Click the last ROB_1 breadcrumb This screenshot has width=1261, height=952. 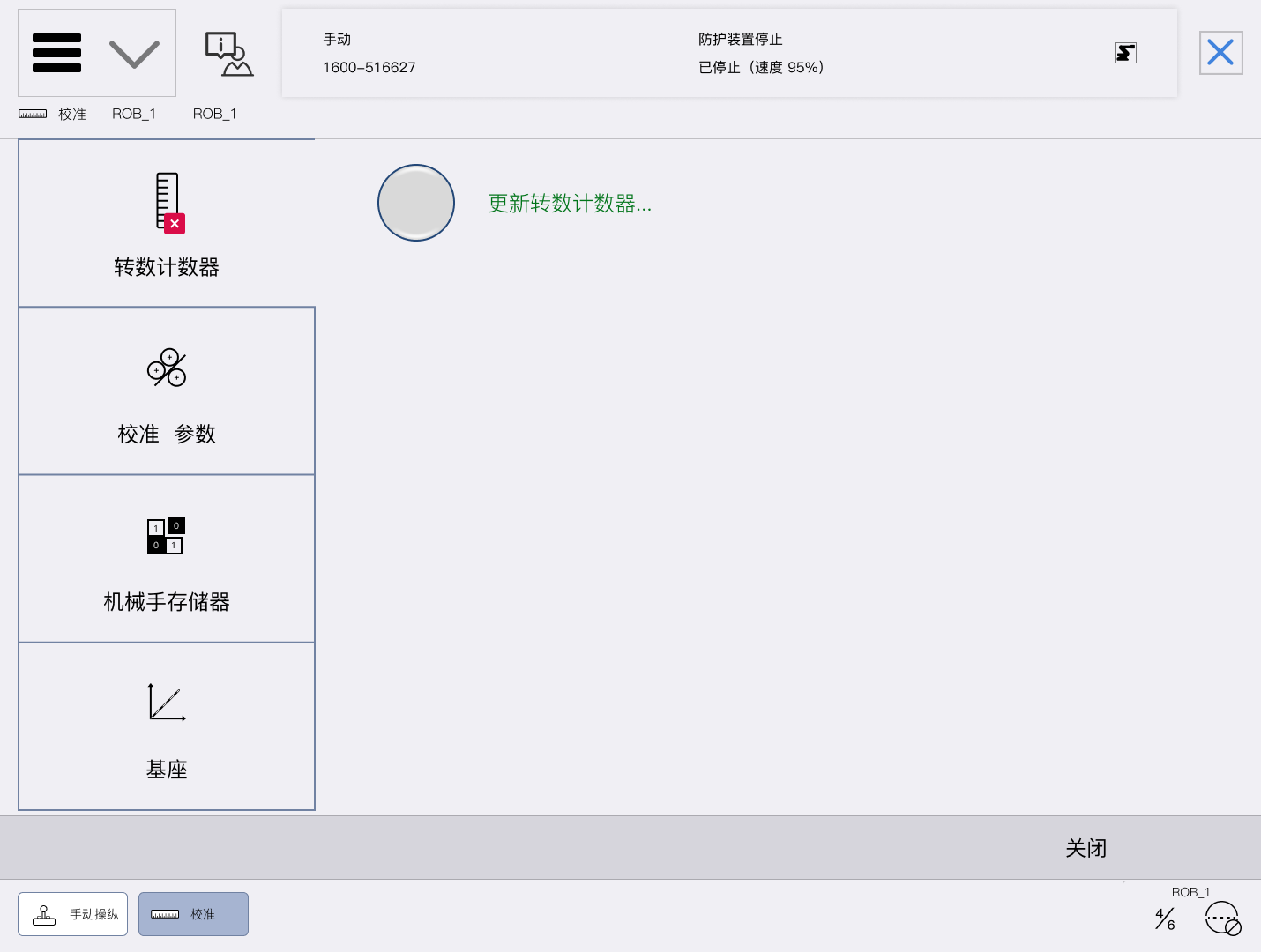click(x=214, y=114)
